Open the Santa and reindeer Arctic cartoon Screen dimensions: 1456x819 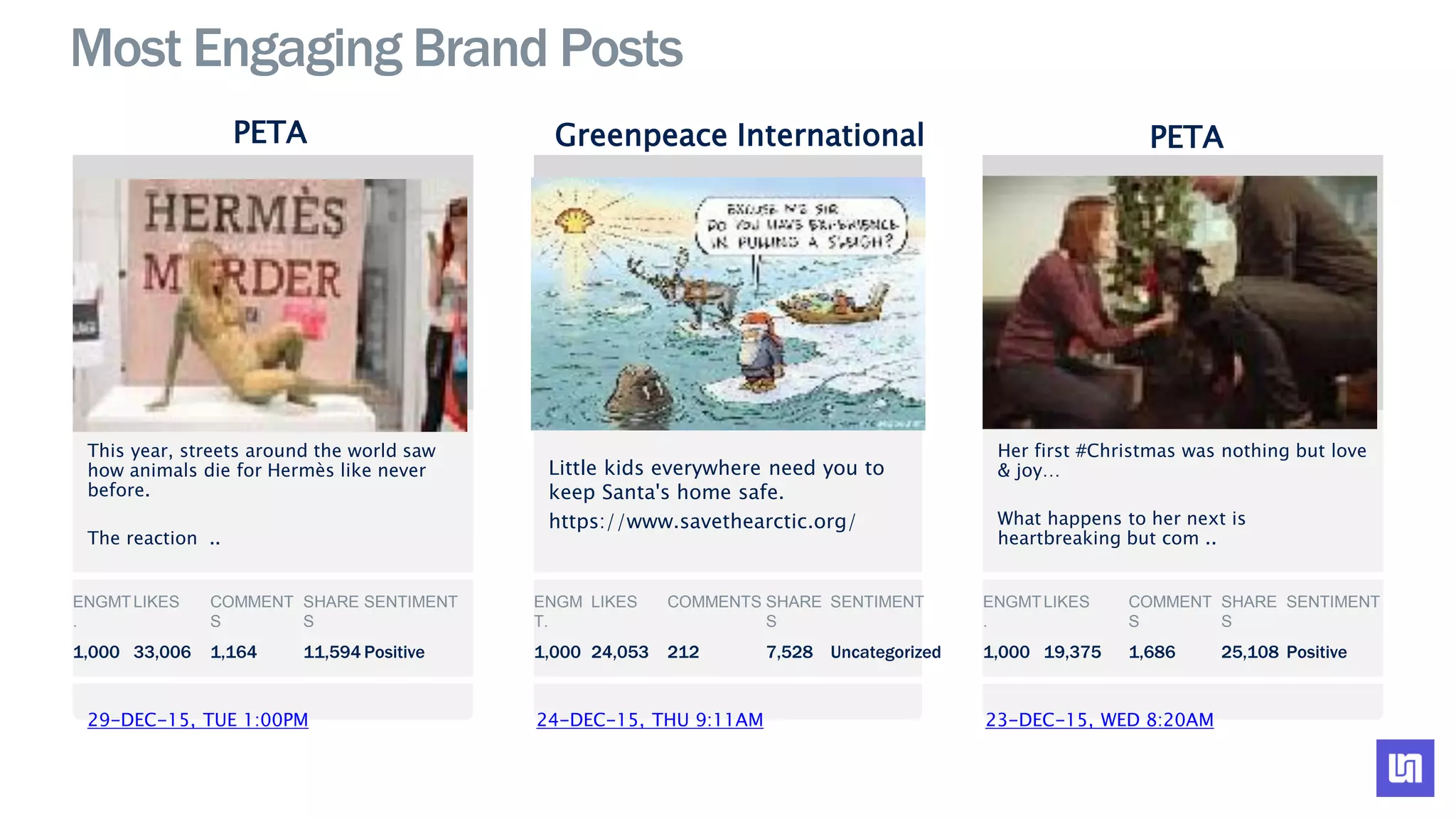pyautogui.click(x=728, y=304)
